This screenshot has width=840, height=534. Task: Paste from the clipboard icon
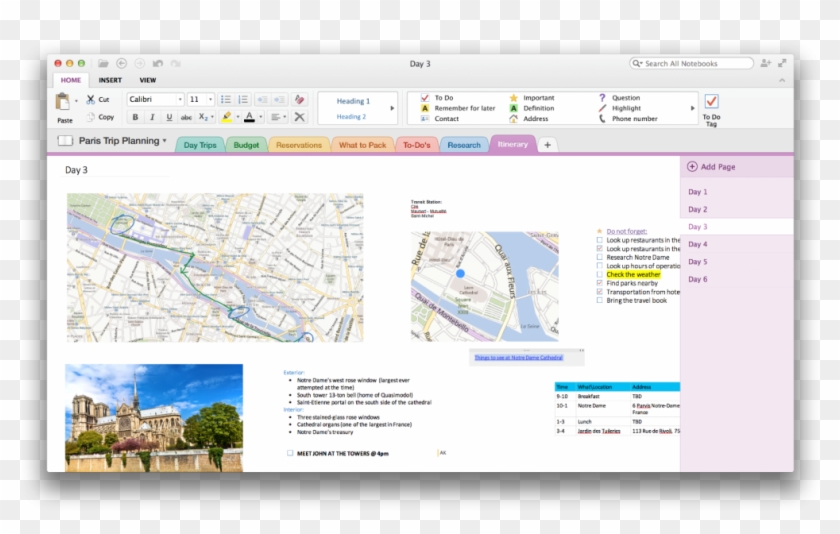point(63,101)
